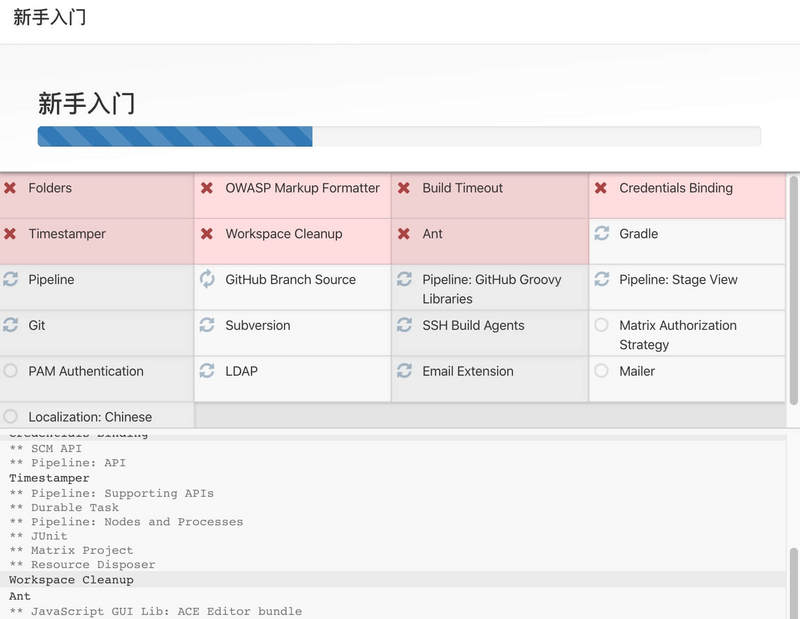This screenshot has height=619, width=800.
Task: Click the refresh icon beside Pipeline: Stage View
Action: point(602,279)
